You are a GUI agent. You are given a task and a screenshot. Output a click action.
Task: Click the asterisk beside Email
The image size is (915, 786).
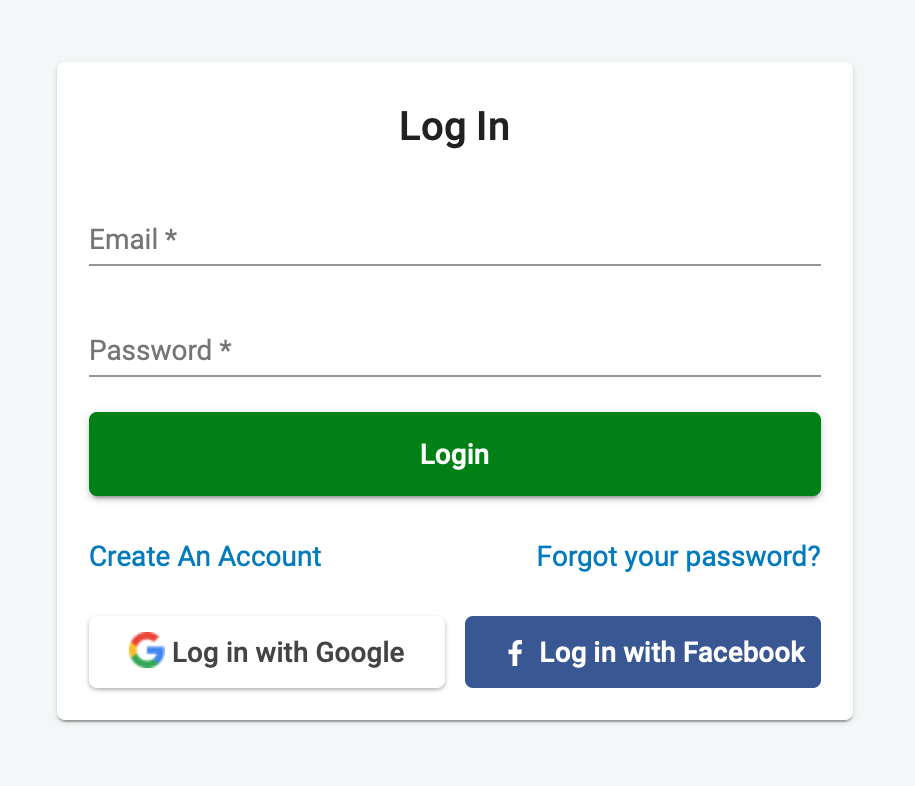coord(171,238)
